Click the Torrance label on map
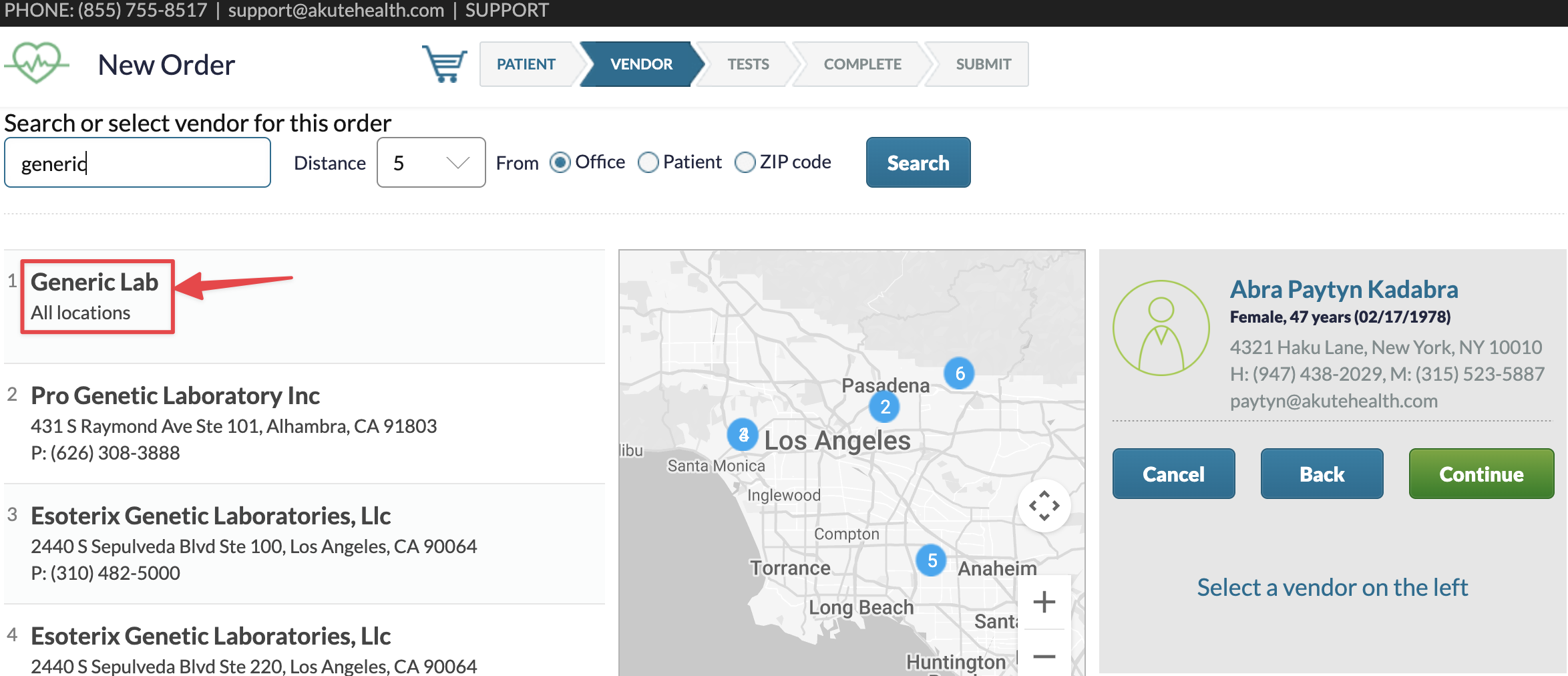This screenshot has width=1568, height=676. [x=790, y=568]
